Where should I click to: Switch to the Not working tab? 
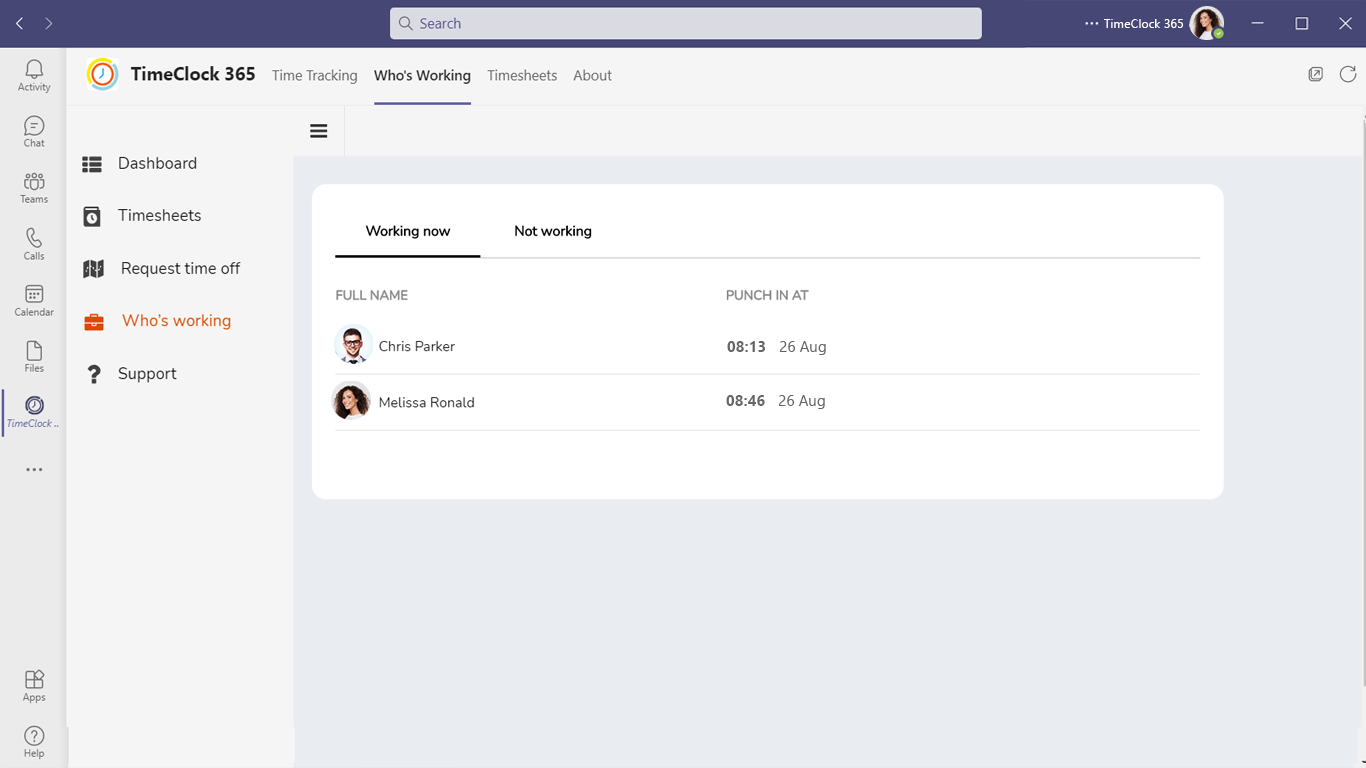pos(553,231)
